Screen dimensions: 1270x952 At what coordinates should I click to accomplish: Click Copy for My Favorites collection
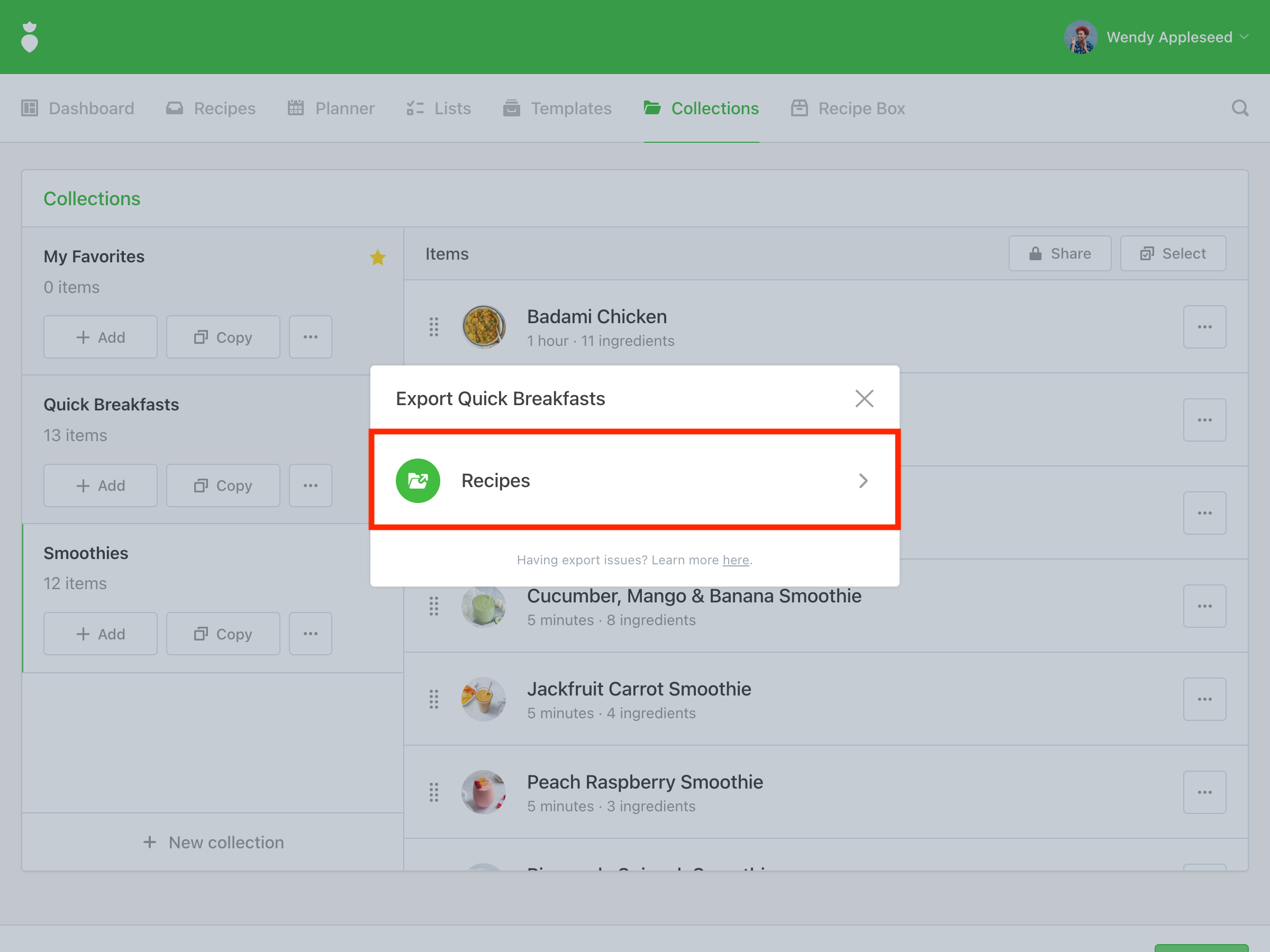click(x=223, y=337)
